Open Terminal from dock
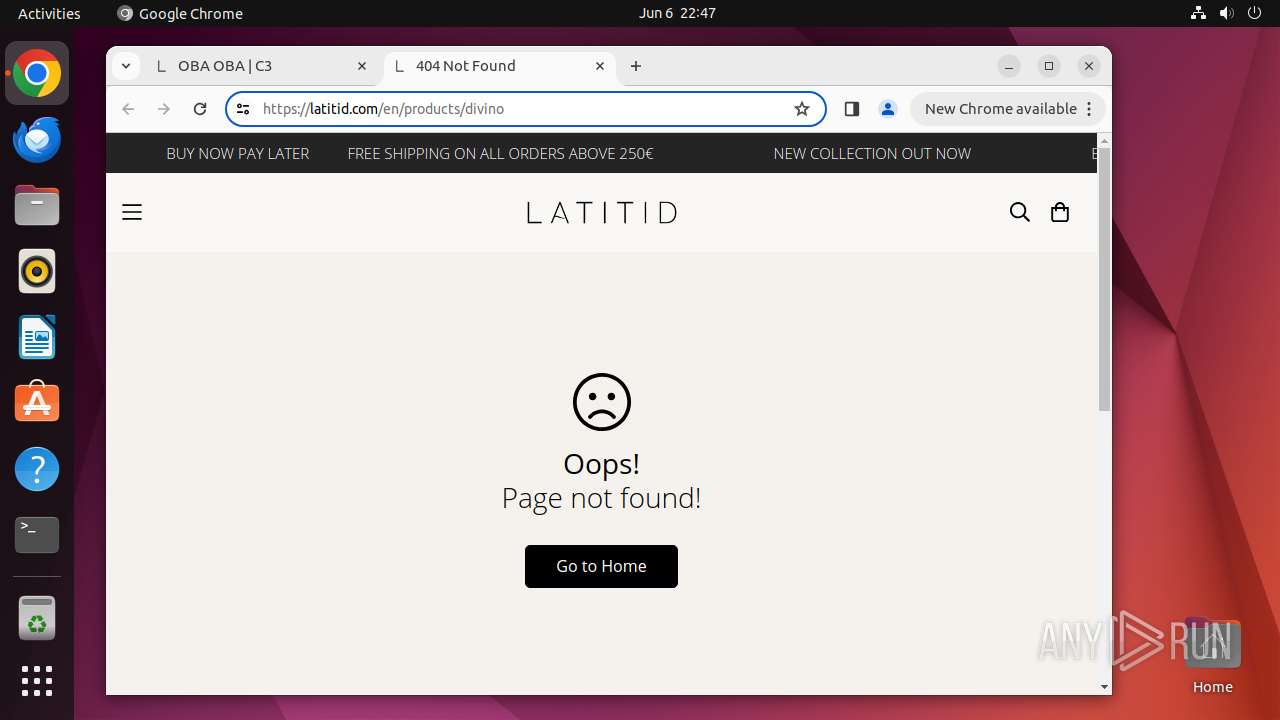The width and height of the screenshot is (1280, 720). [37, 535]
